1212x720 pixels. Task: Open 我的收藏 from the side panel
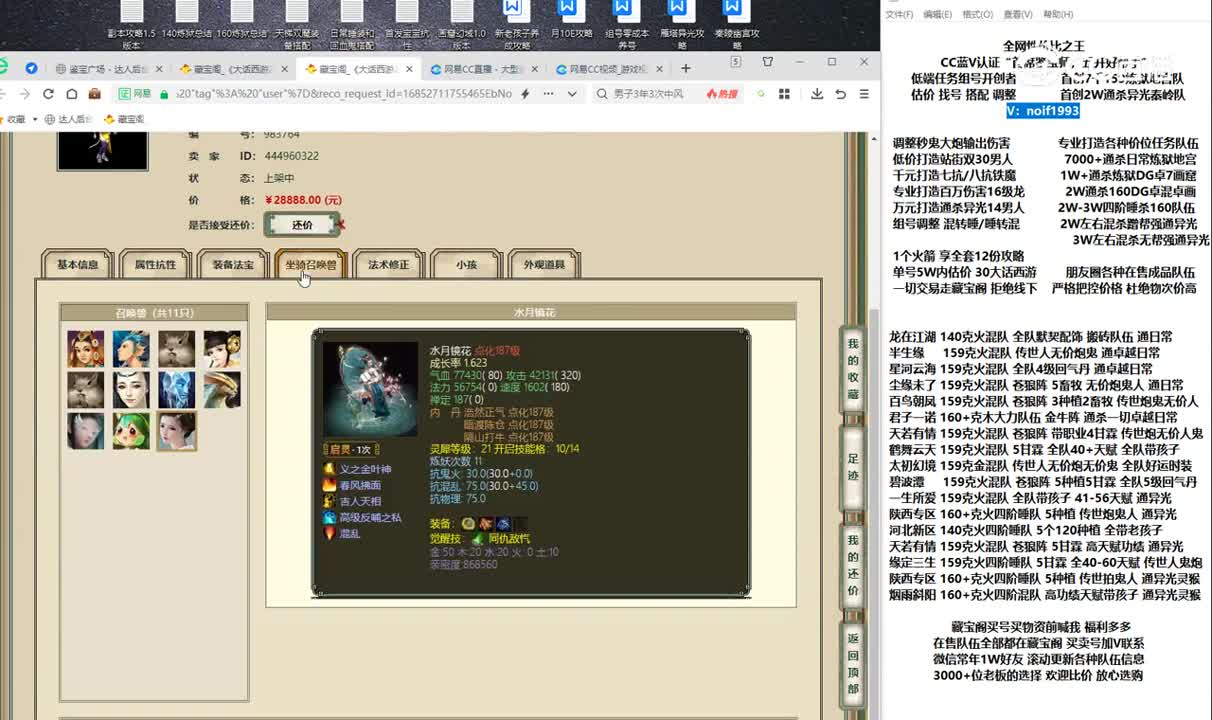pyautogui.click(x=853, y=369)
